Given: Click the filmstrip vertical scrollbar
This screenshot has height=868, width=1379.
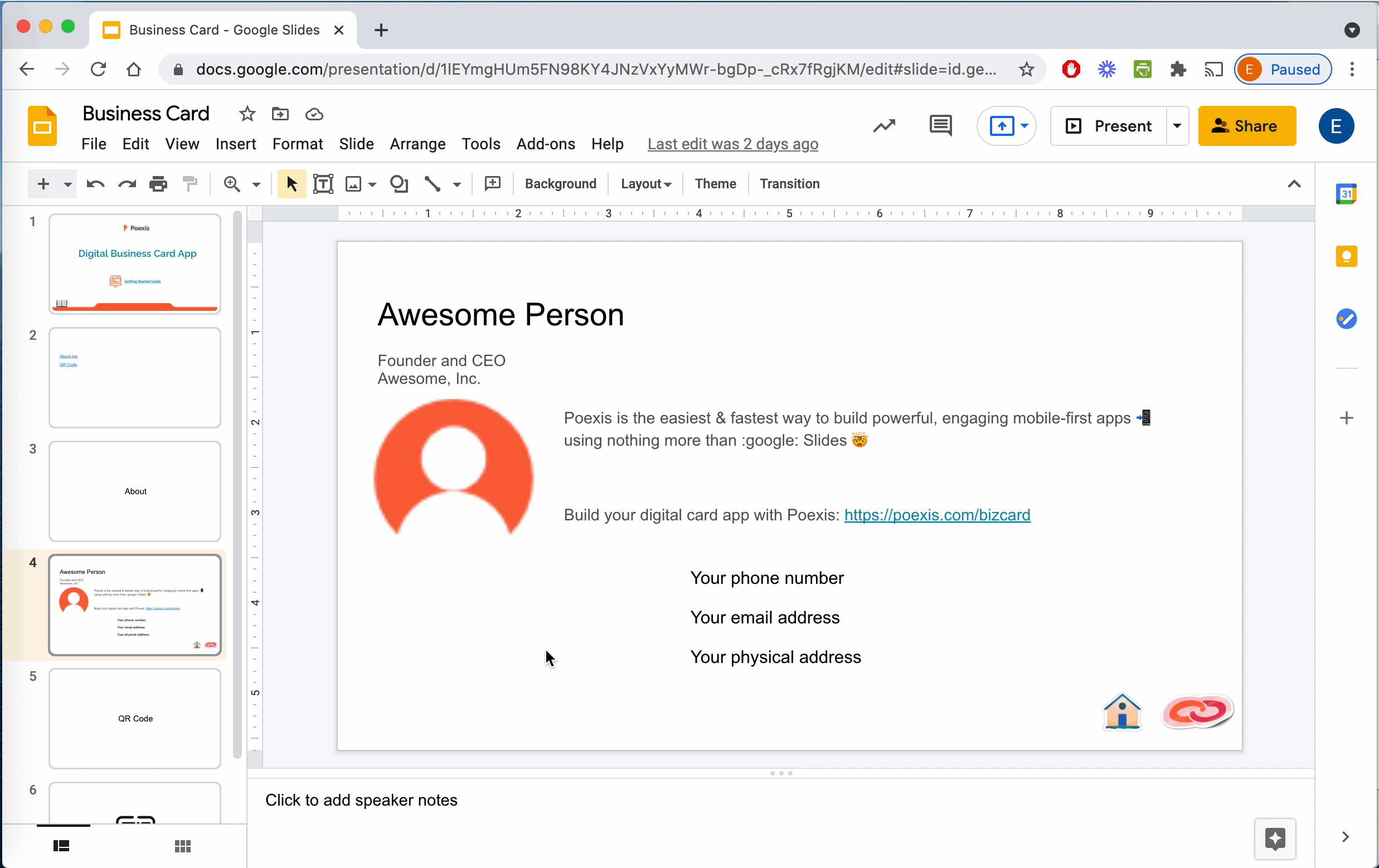Looking at the screenshot, I should coord(237,485).
